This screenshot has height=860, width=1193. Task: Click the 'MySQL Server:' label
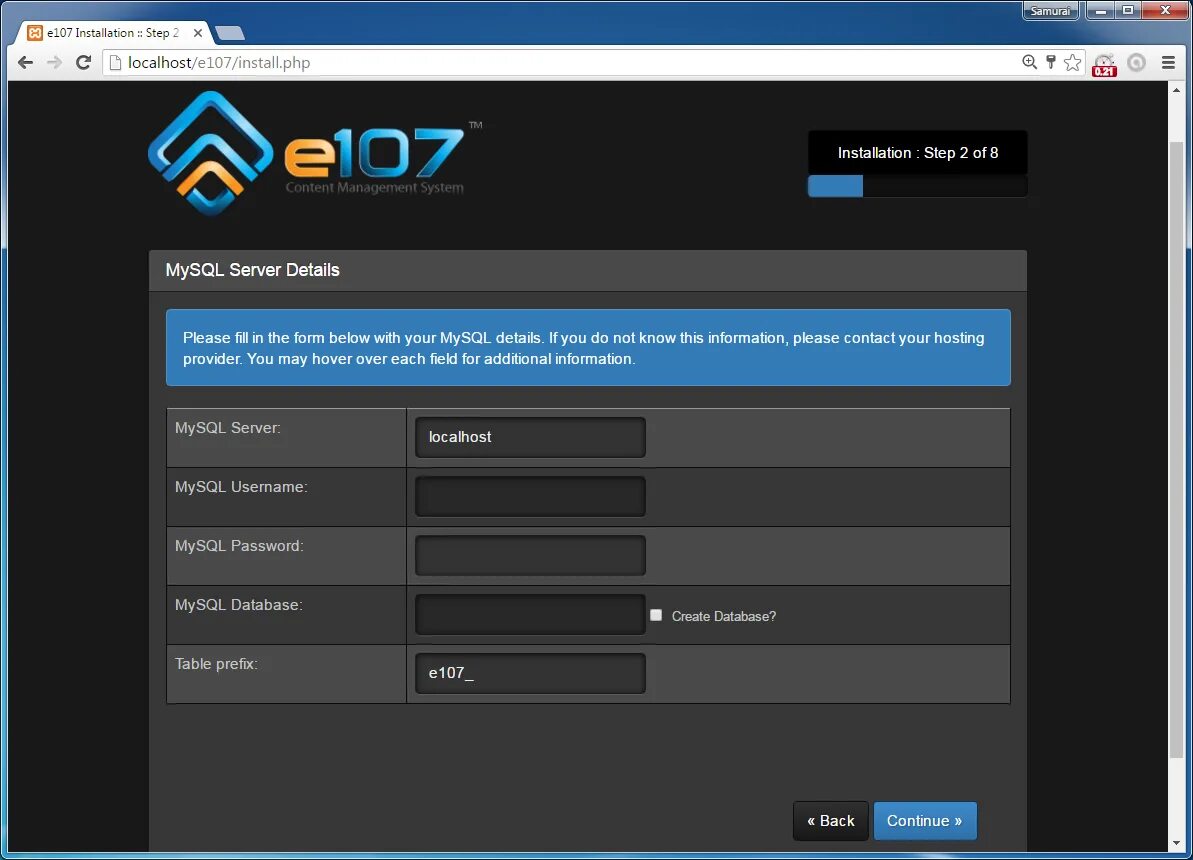[227, 428]
